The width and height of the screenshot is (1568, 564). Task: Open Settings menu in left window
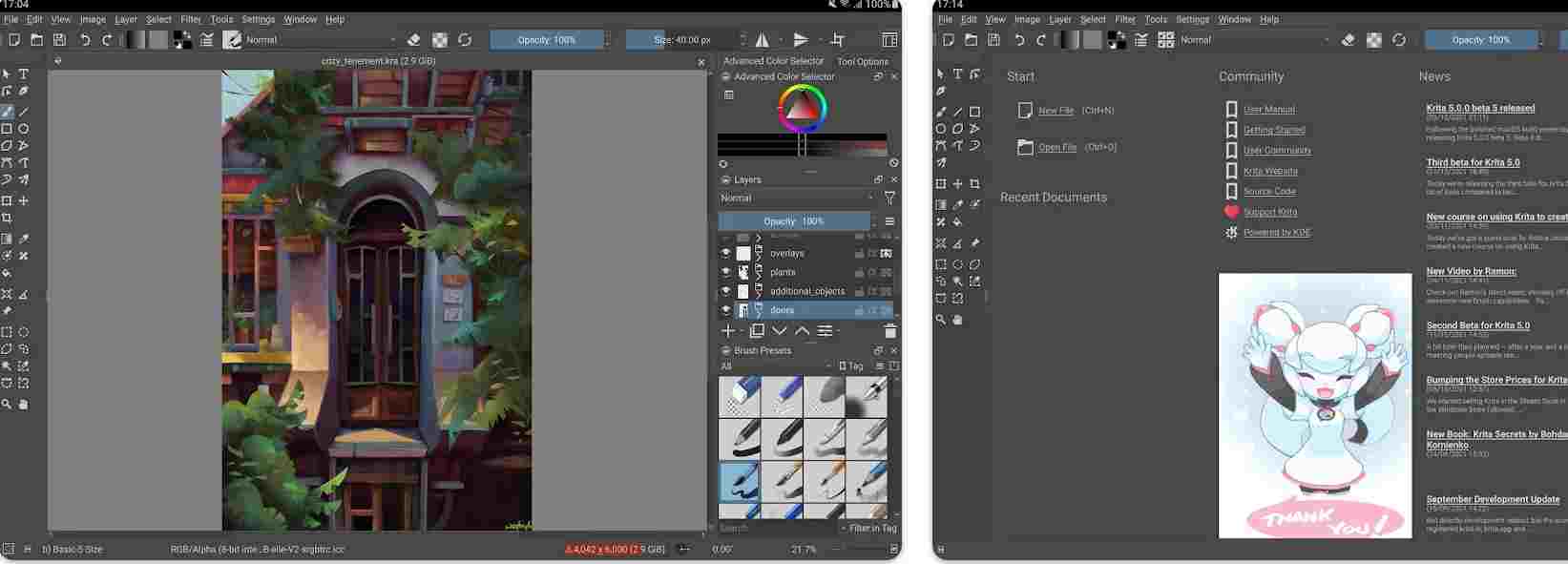(x=258, y=19)
